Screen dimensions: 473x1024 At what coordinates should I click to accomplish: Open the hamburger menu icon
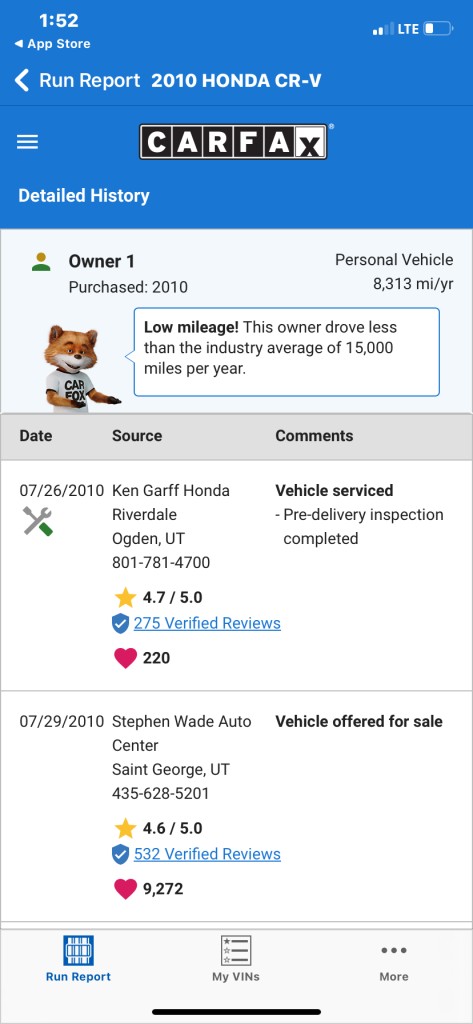27,142
